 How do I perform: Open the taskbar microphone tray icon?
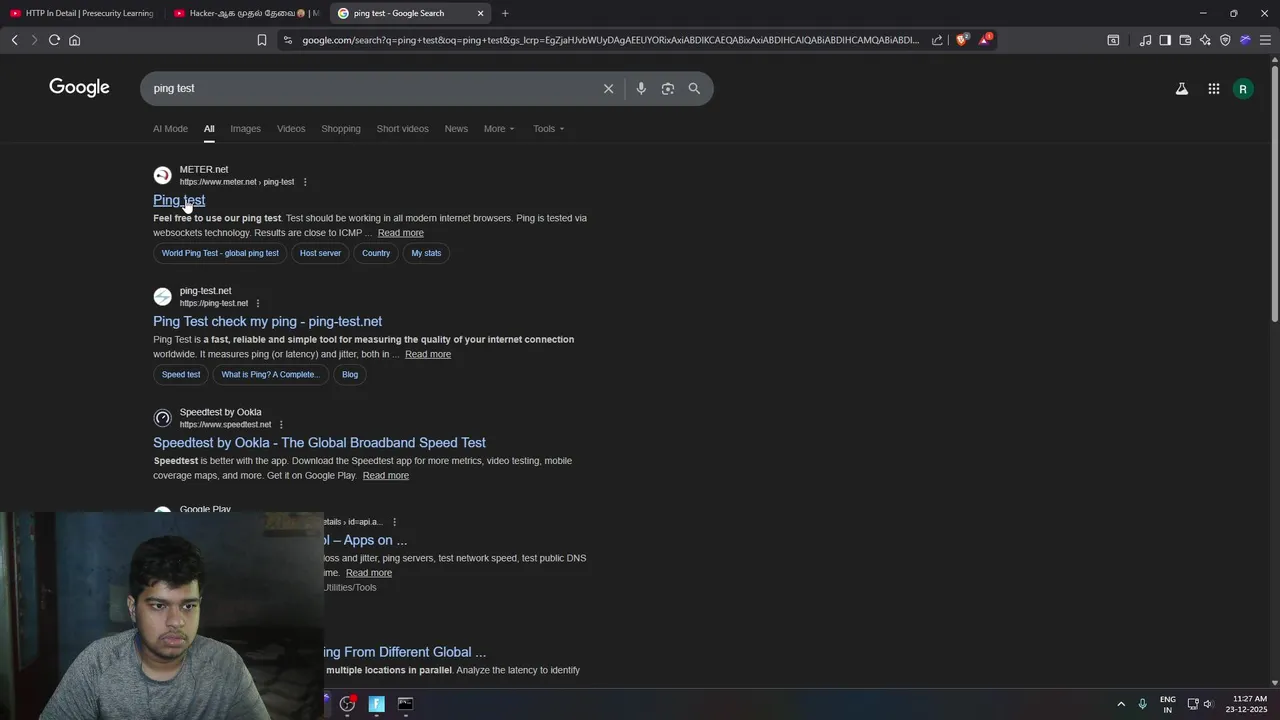click(1142, 704)
